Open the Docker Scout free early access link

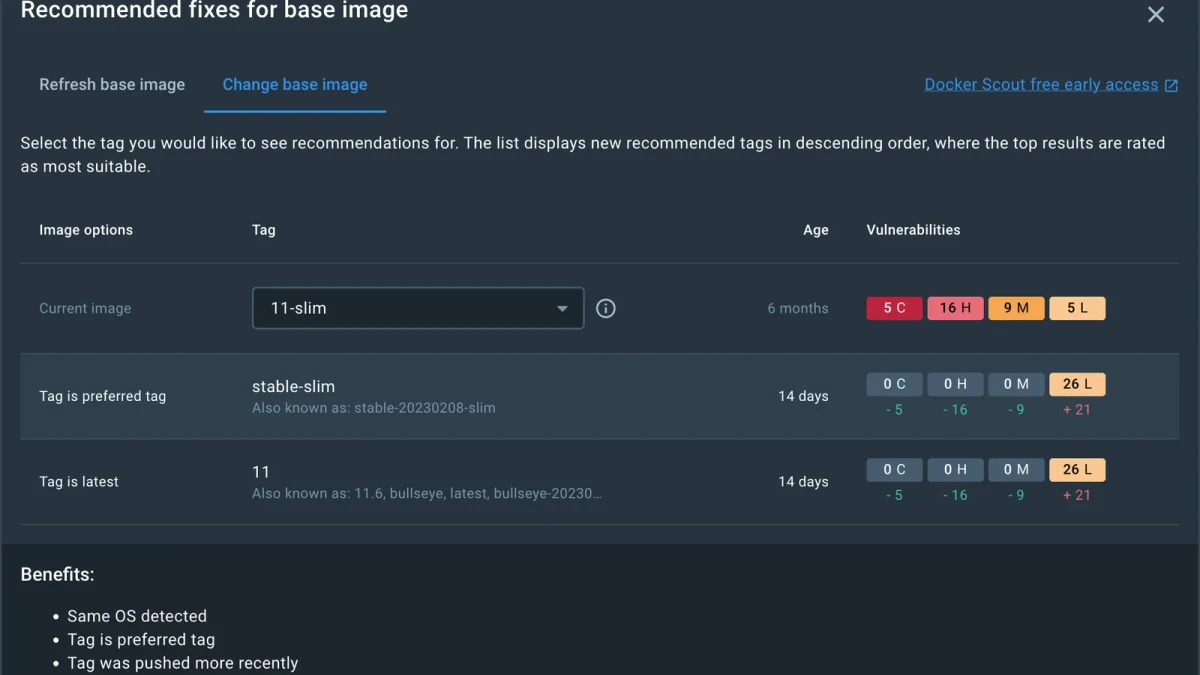click(x=1051, y=85)
